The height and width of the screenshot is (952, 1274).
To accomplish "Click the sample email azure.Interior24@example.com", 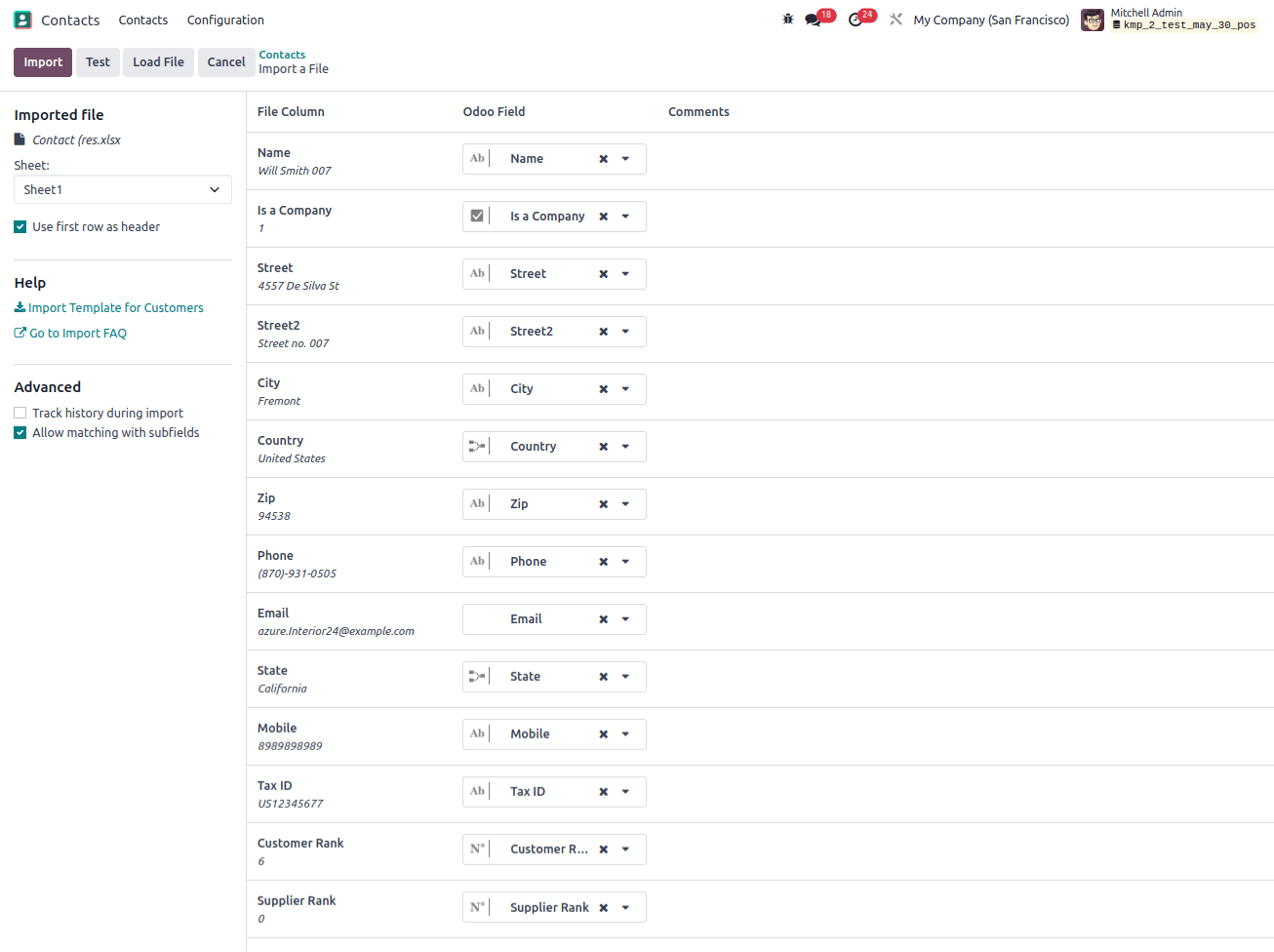I will [336, 631].
